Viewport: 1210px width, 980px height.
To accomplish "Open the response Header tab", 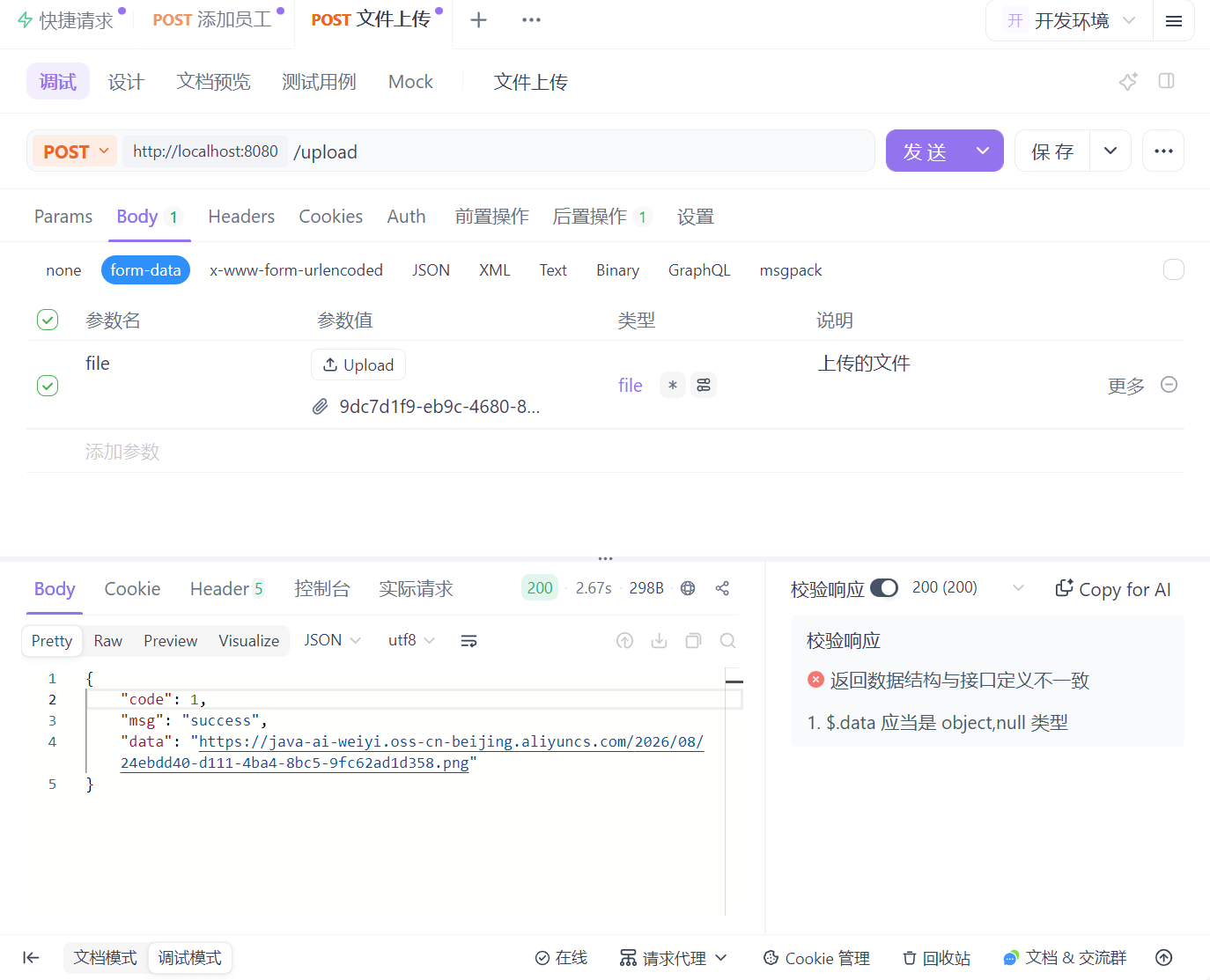I will click(x=227, y=589).
